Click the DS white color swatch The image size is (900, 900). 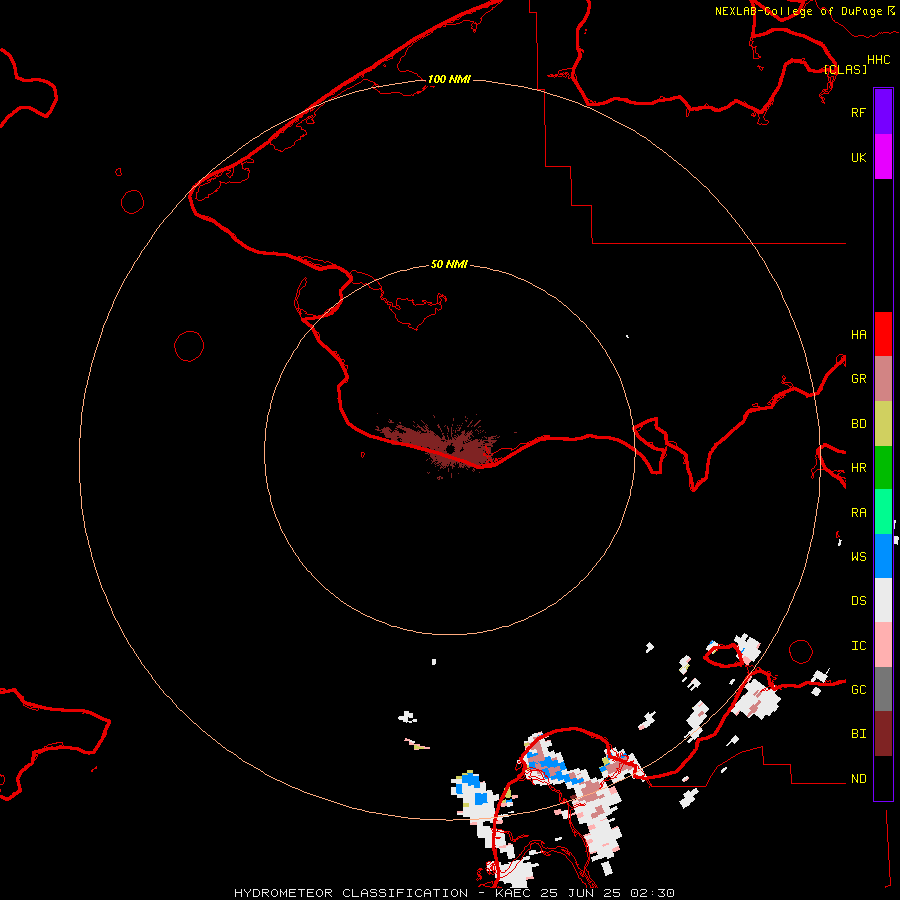click(x=883, y=600)
